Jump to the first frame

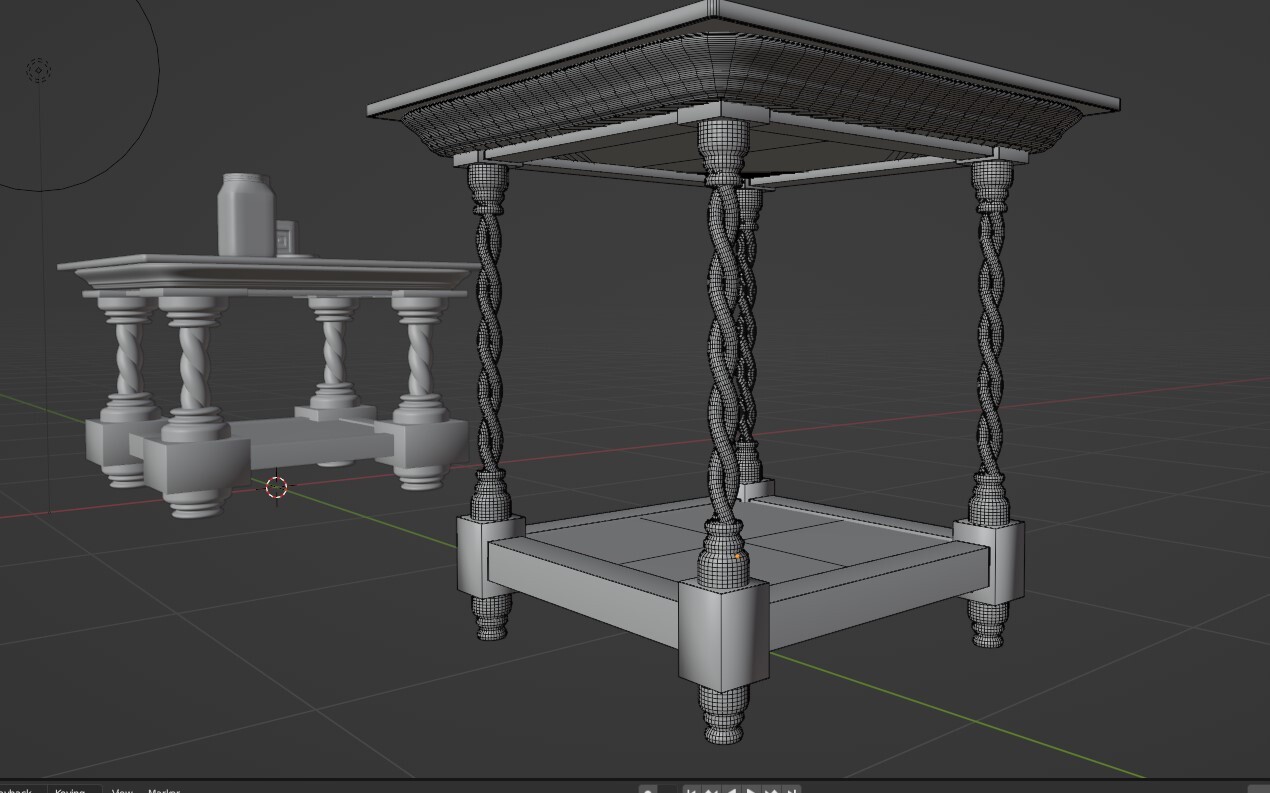(x=692, y=790)
